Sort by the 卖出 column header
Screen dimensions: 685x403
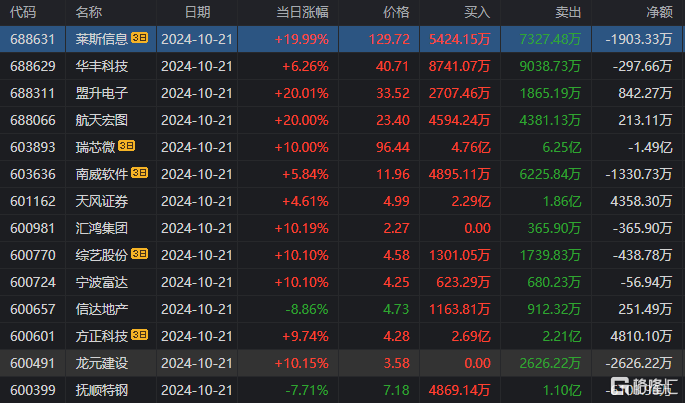point(568,12)
